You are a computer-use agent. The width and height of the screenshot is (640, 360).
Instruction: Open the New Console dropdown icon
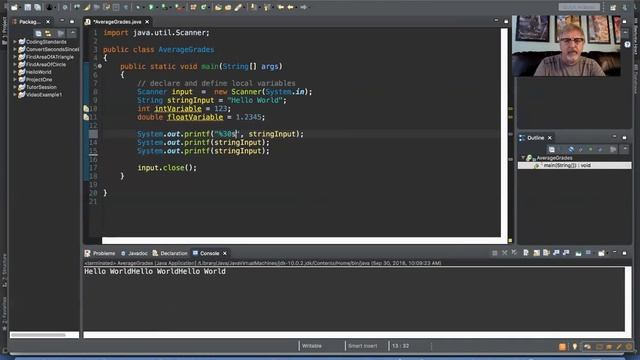click(x=601, y=253)
